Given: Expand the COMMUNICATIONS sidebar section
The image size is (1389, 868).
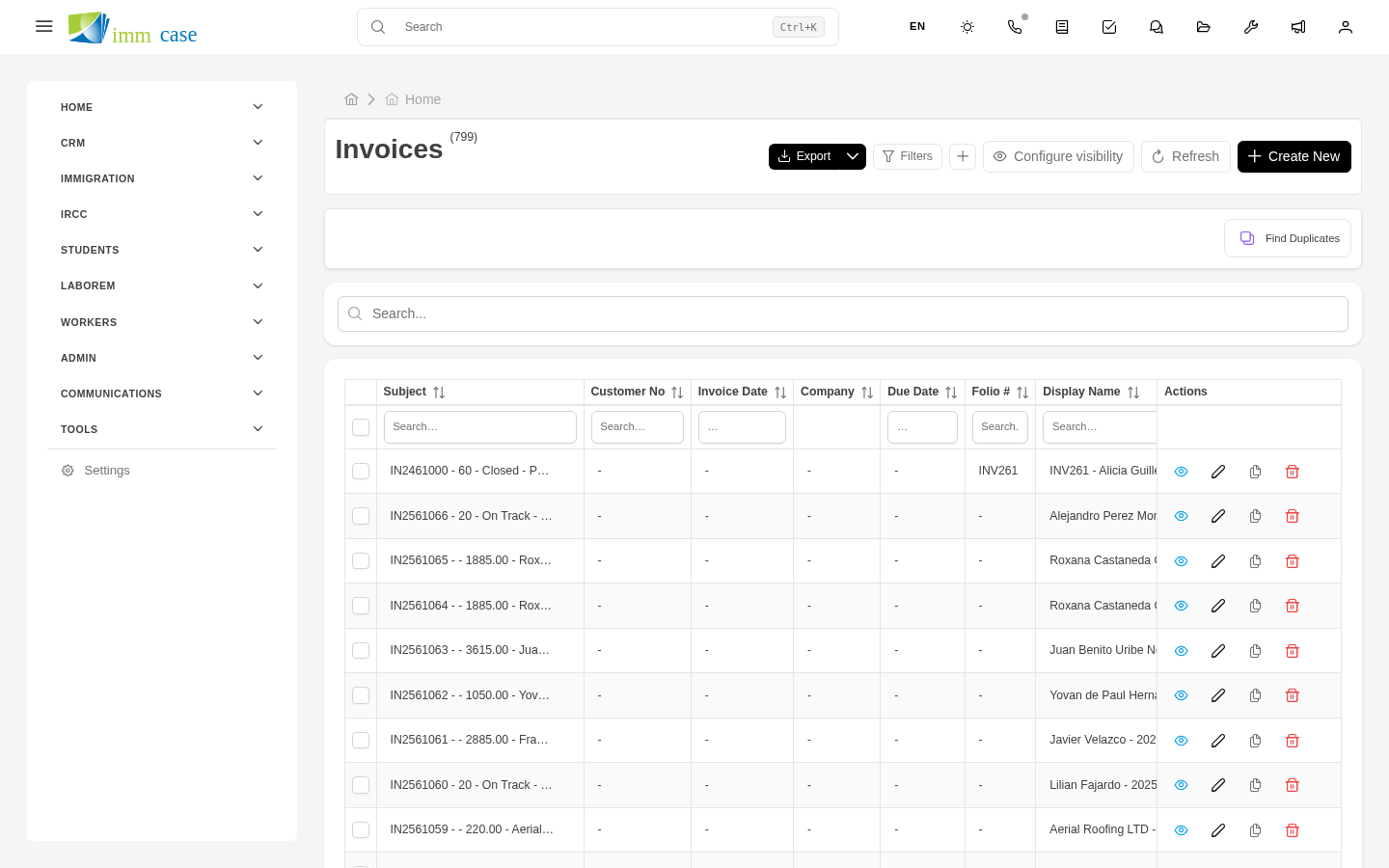Looking at the screenshot, I should click(161, 393).
